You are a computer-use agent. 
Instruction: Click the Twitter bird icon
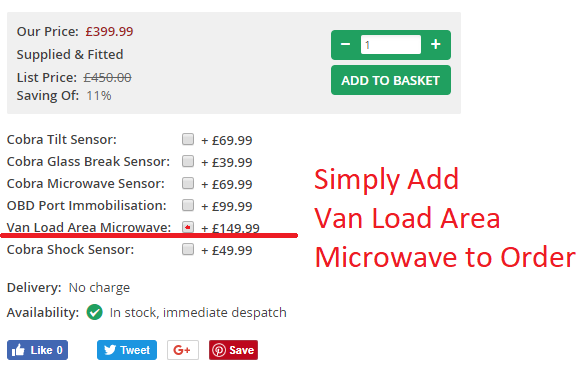(110, 350)
